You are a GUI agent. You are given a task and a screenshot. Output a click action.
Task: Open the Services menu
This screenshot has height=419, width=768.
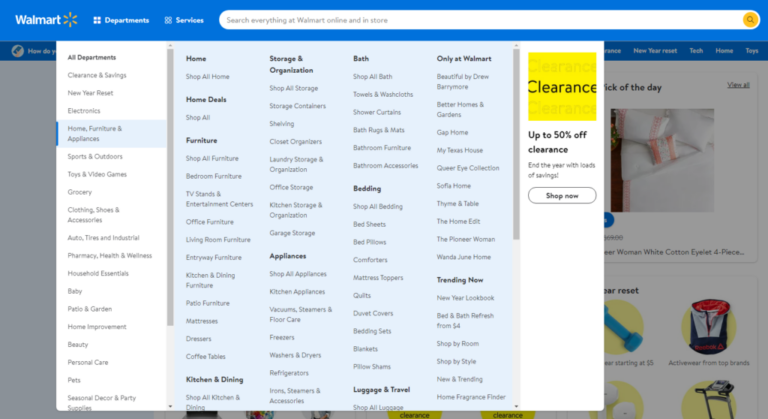183,20
